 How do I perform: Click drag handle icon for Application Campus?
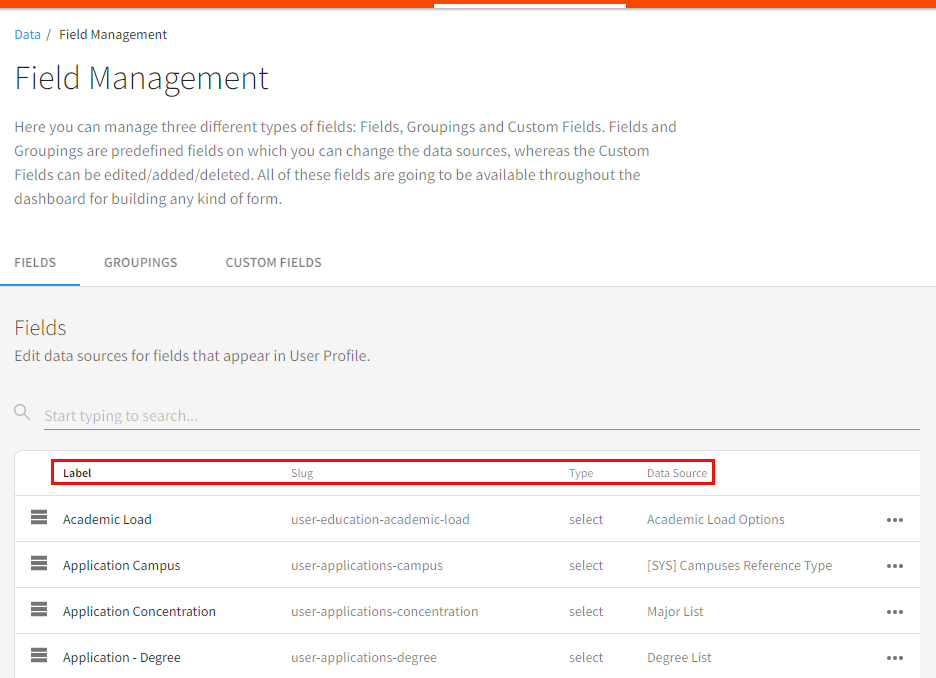point(39,564)
